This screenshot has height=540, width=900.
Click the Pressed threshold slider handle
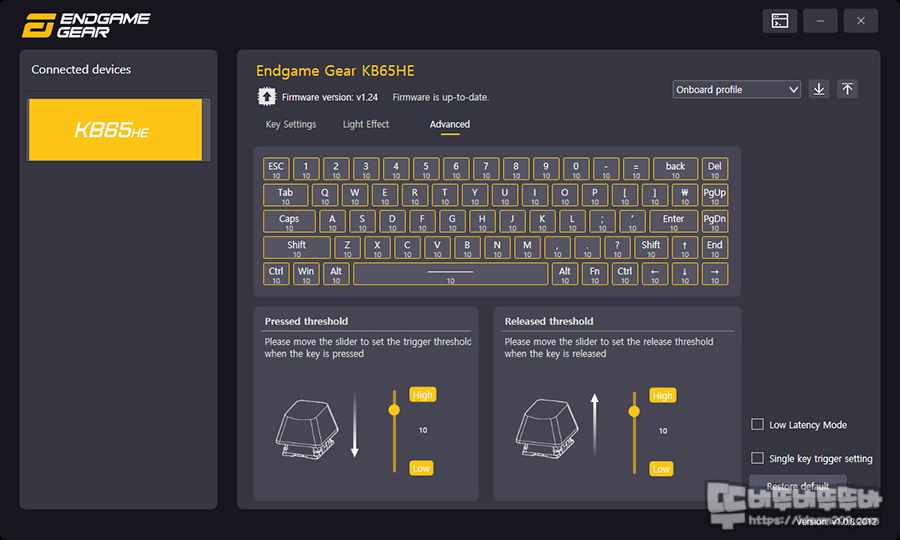[394, 410]
